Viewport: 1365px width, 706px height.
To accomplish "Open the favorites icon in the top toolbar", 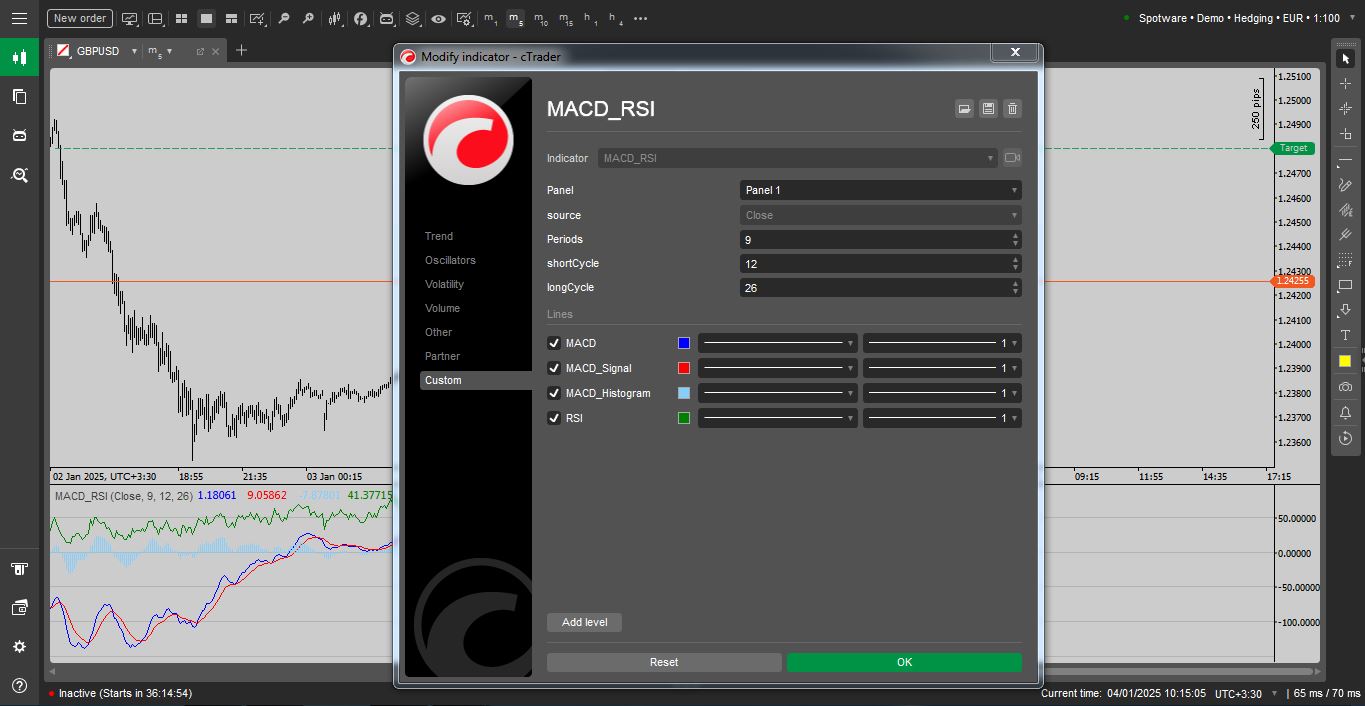I will pos(361,18).
